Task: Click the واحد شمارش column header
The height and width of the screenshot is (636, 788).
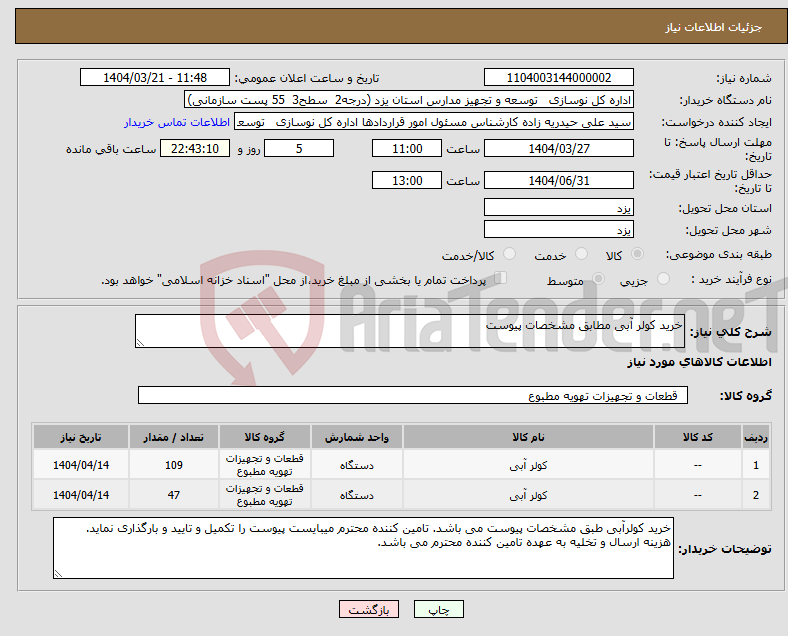Action: tap(356, 437)
